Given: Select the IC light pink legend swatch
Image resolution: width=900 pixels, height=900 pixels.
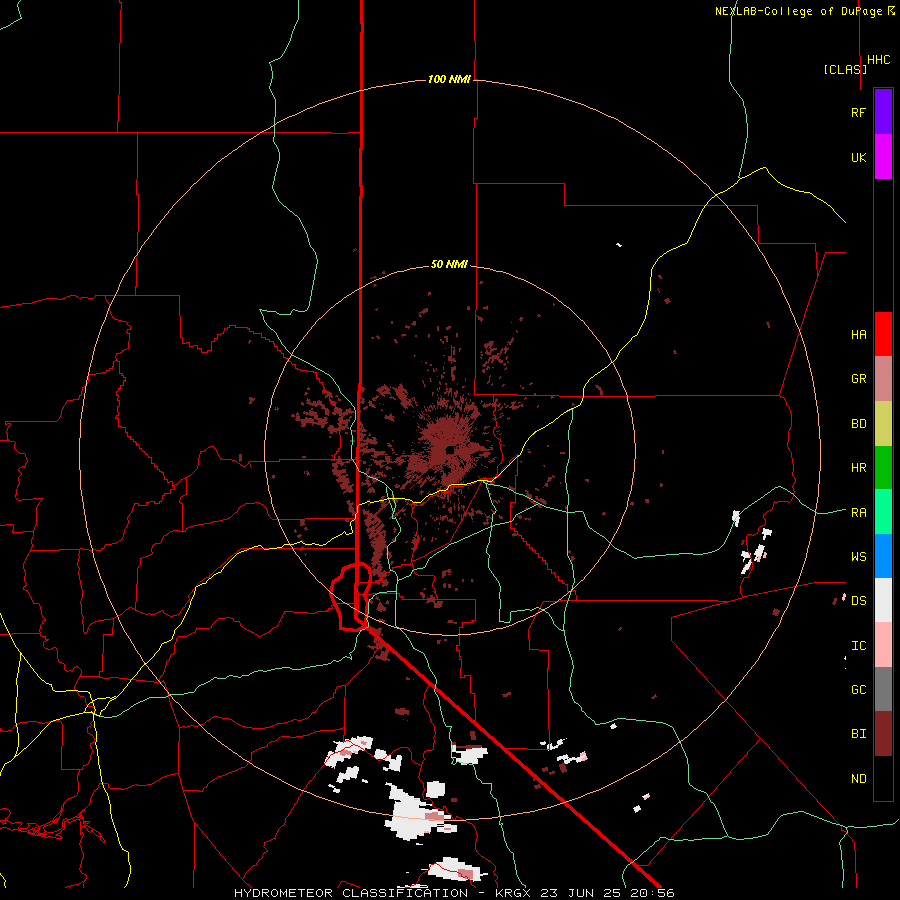Looking at the screenshot, I should point(883,645).
